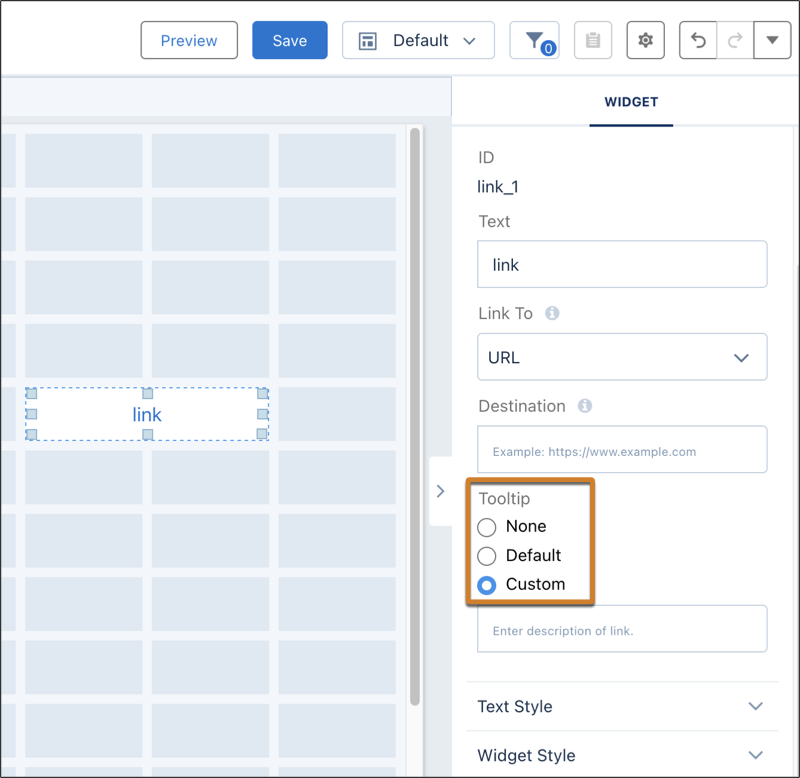
Task: Select the Default tooltip option
Action: (487, 556)
